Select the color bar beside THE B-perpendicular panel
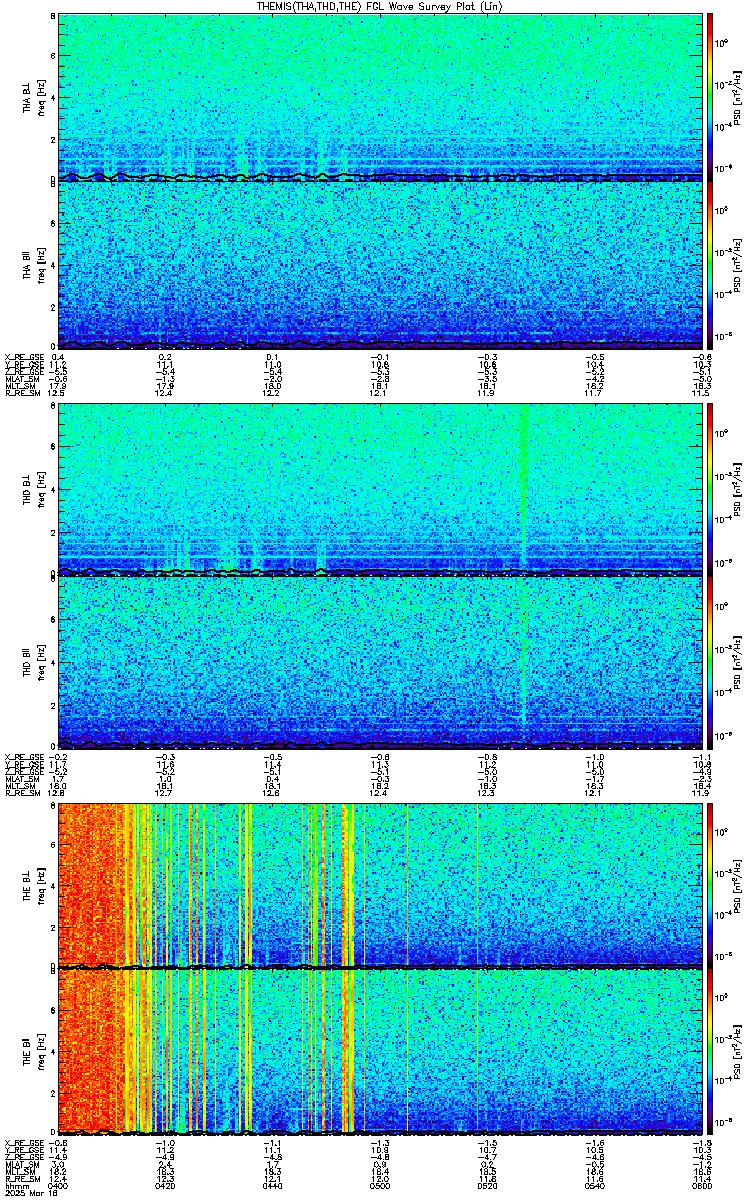The height and width of the screenshot is (1200, 750). pyautogui.click(x=710, y=884)
